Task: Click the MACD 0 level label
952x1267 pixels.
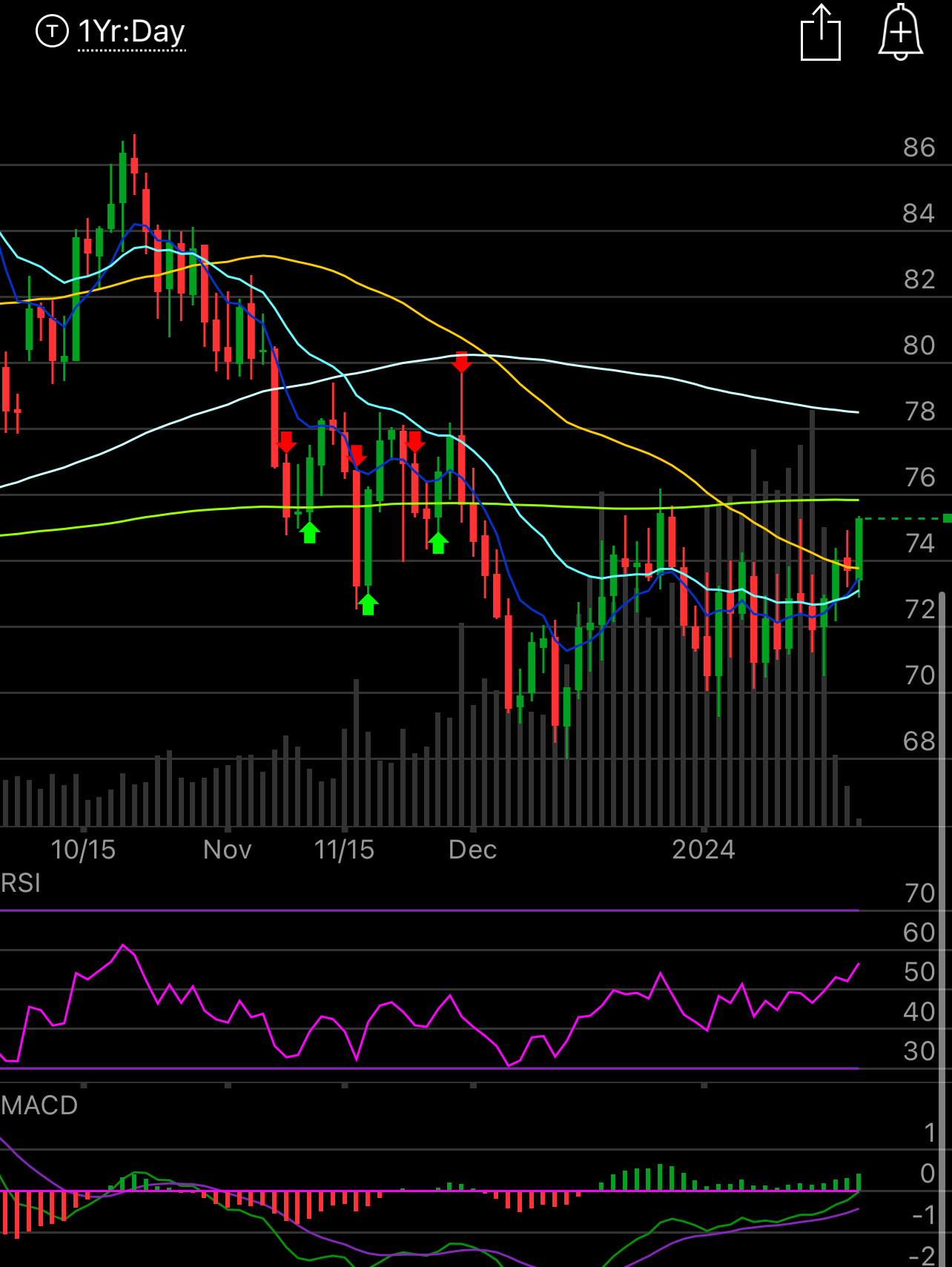Action: (x=928, y=1174)
